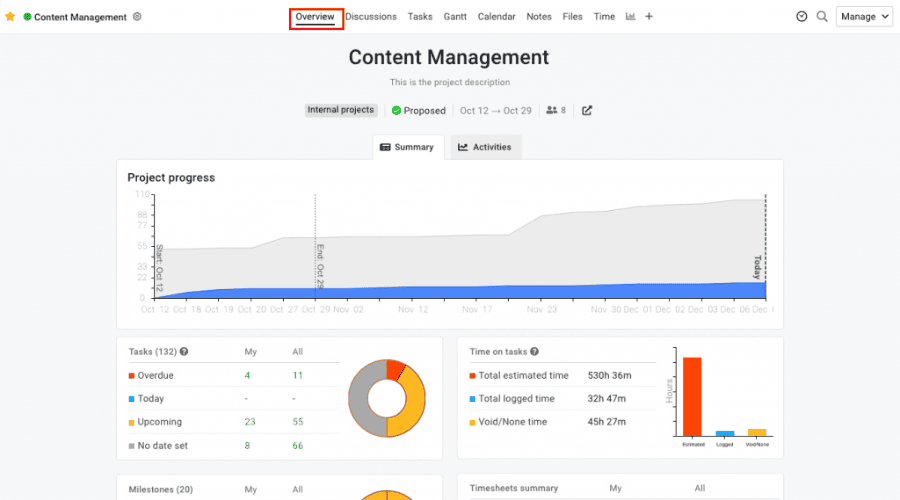This screenshot has height=500, width=900.
Task: Open the Time tab
Action: click(604, 17)
